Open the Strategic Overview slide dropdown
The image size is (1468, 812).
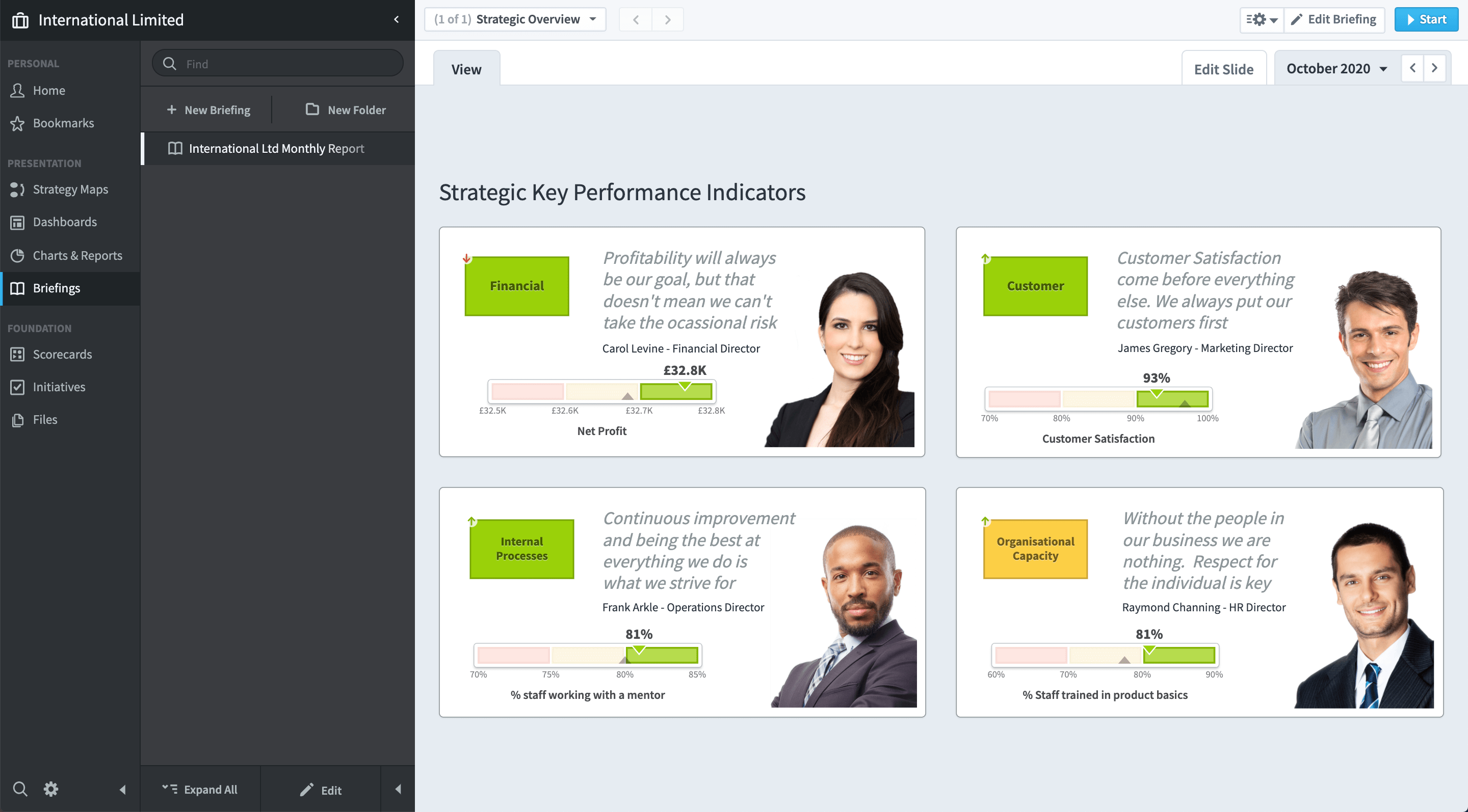[x=515, y=19]
